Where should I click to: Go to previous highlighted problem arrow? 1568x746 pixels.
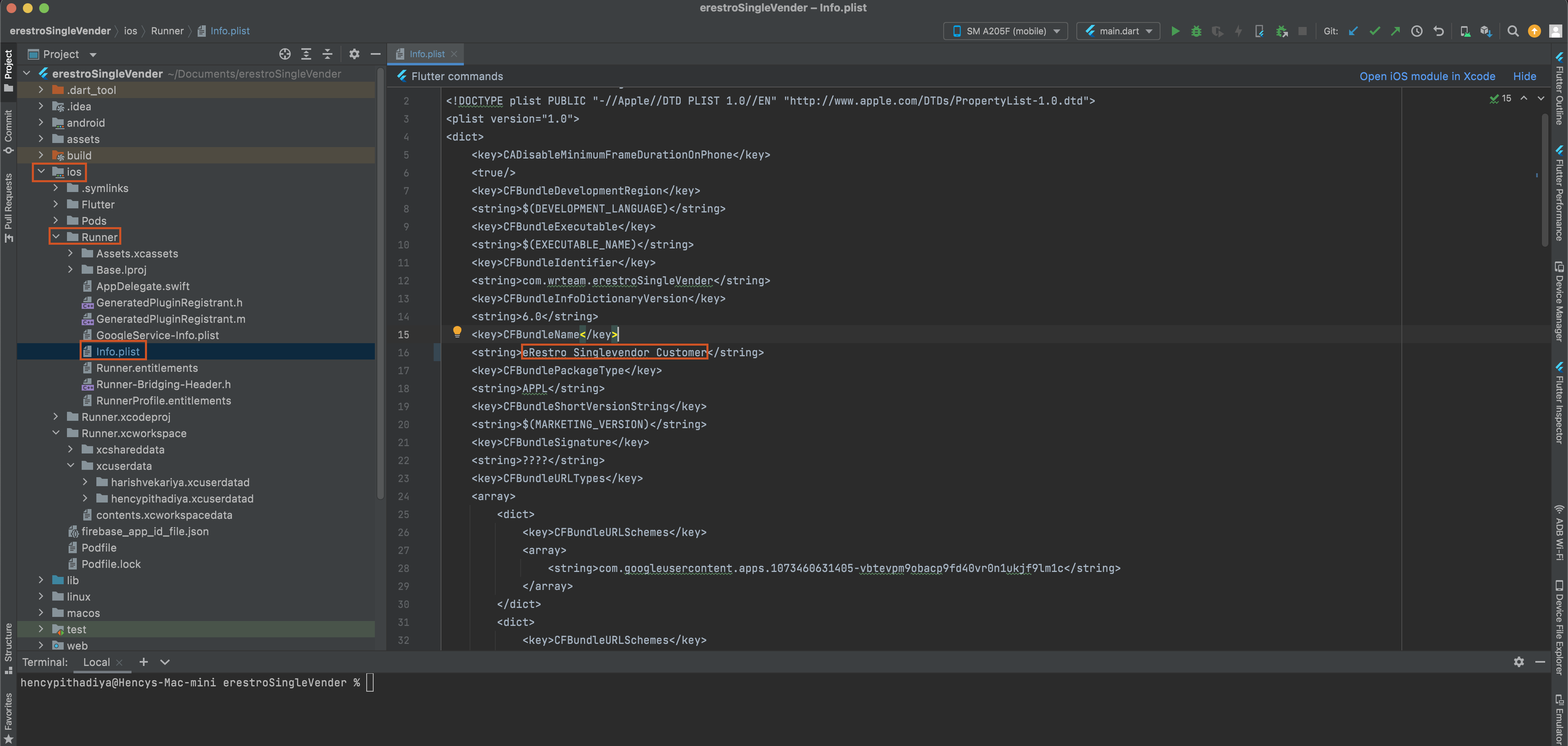tap(1523, 98)
